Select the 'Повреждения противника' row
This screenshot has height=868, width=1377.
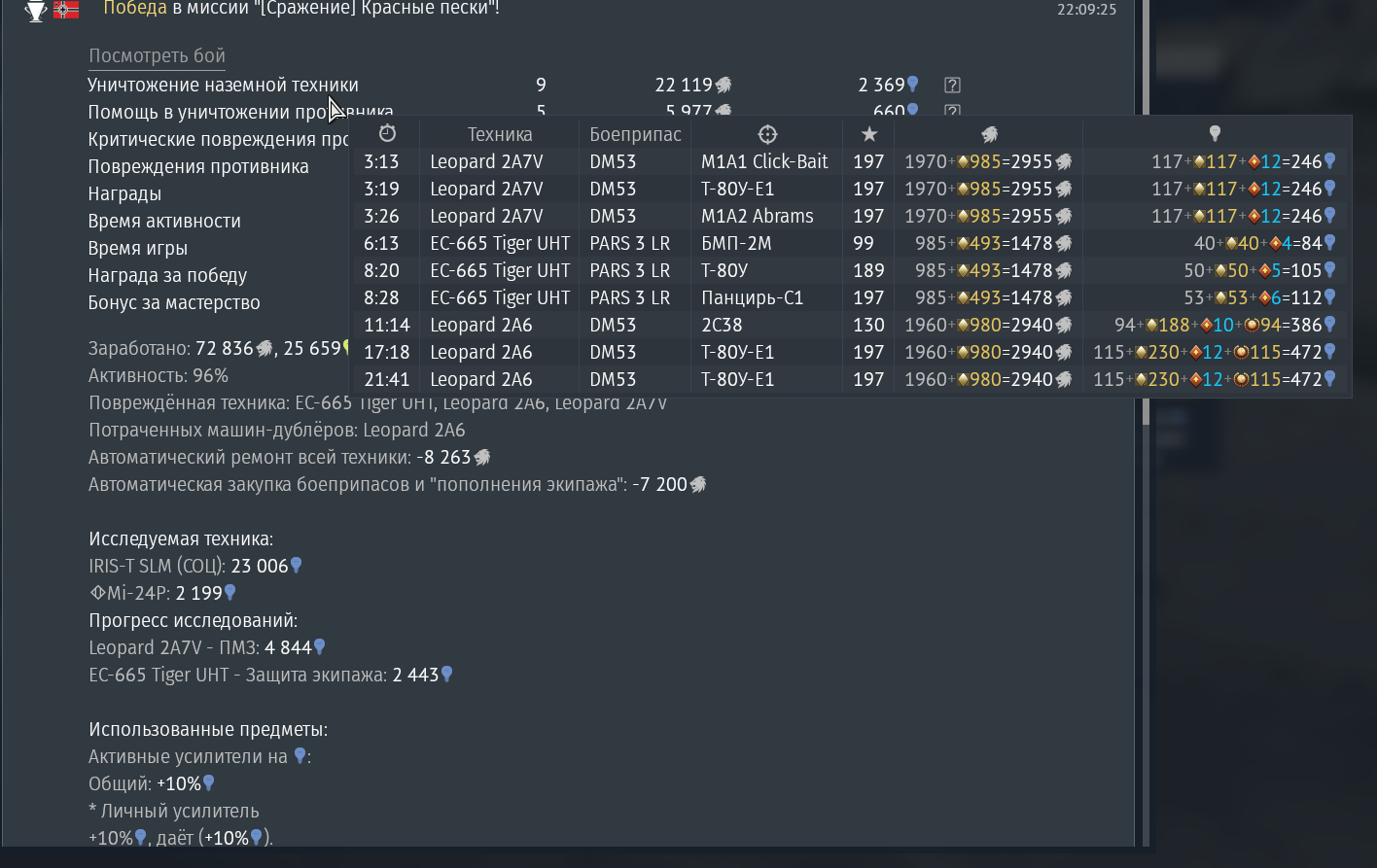[198, 167]
